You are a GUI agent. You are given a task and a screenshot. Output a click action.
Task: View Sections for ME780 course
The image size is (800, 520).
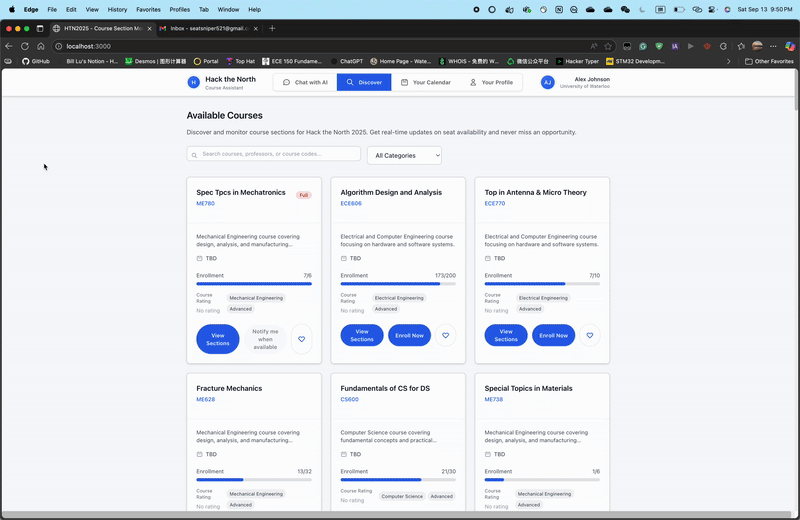tap(218, 339)
